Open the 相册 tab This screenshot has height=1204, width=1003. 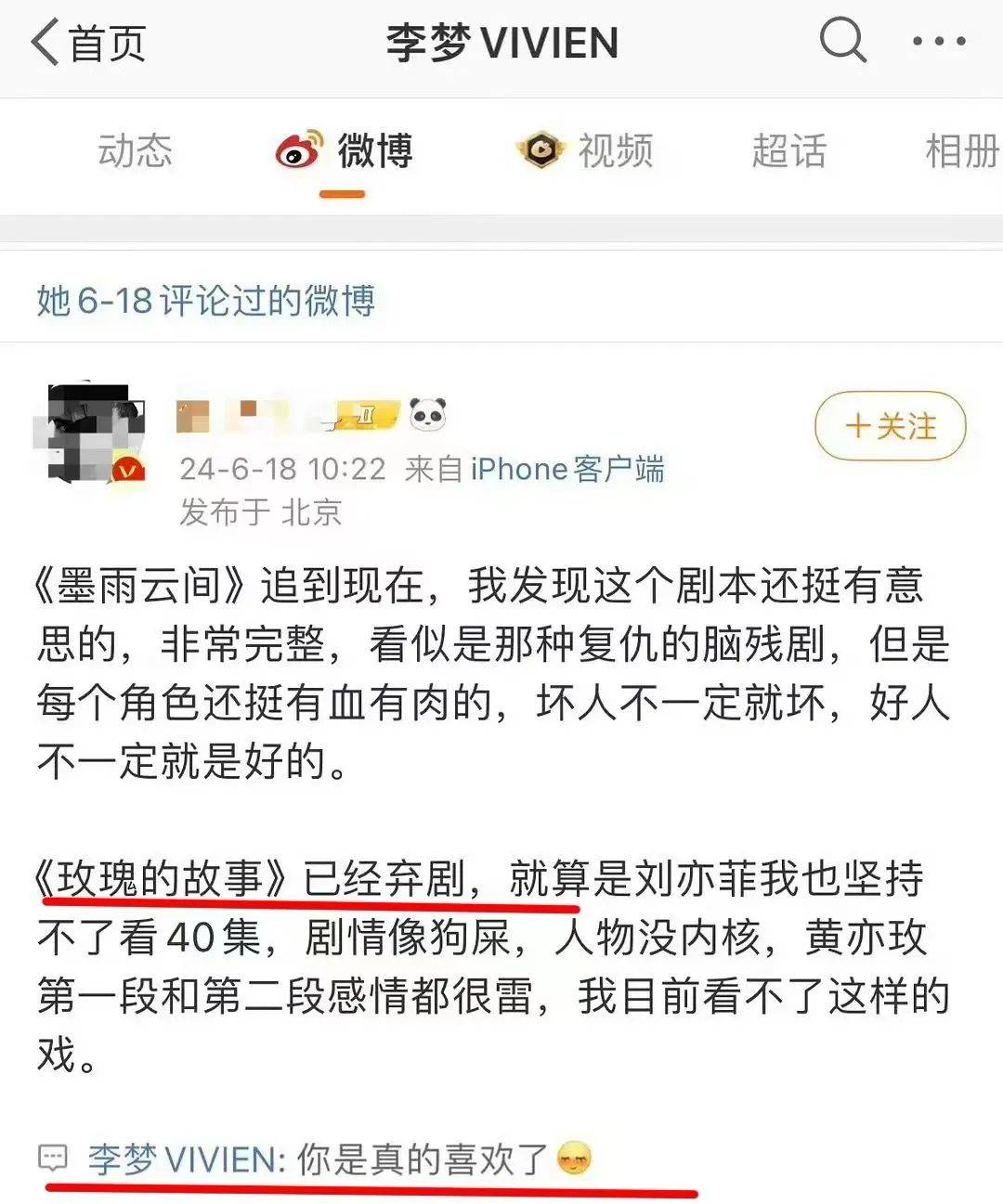(x=963, y=150)
